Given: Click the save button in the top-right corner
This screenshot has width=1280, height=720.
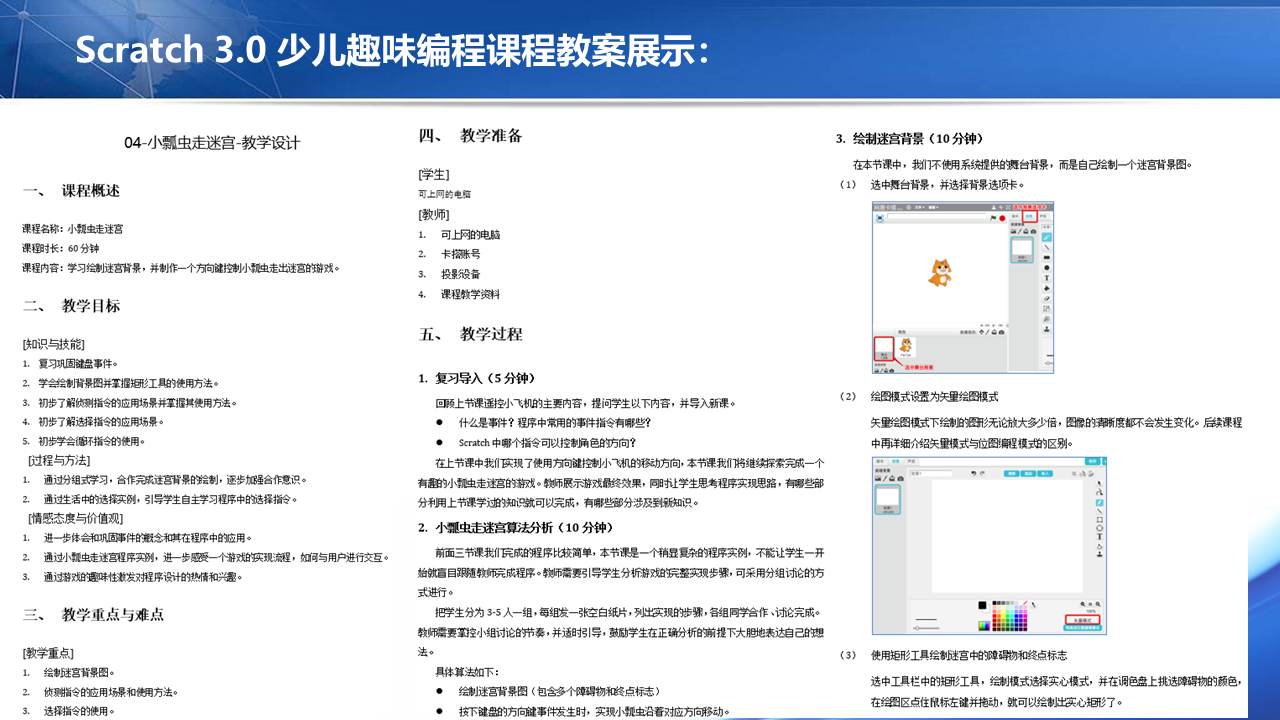Looking at the screenshot, I should tap(1092, 460).
